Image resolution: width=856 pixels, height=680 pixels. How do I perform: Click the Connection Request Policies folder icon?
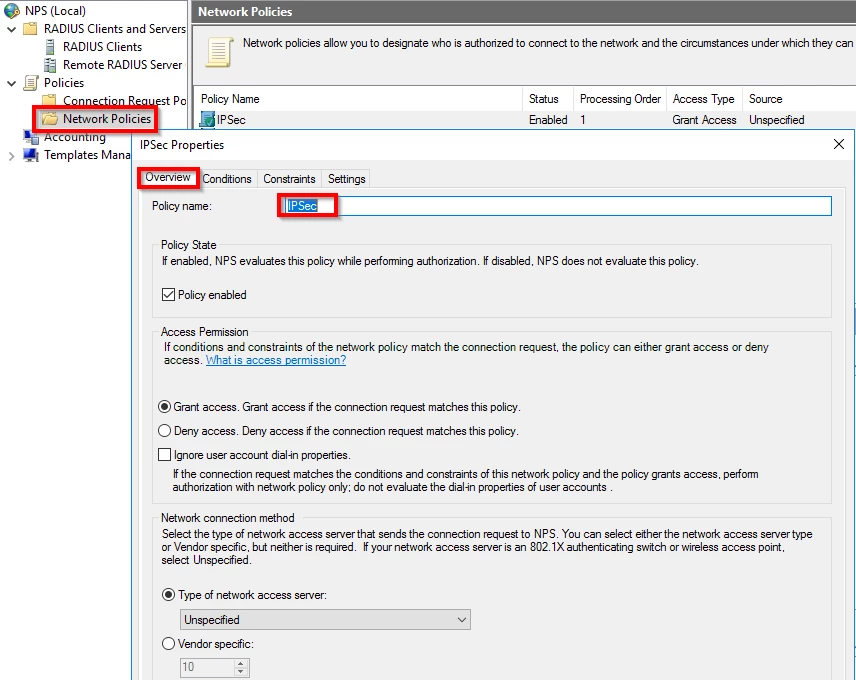tap(50, 99)
